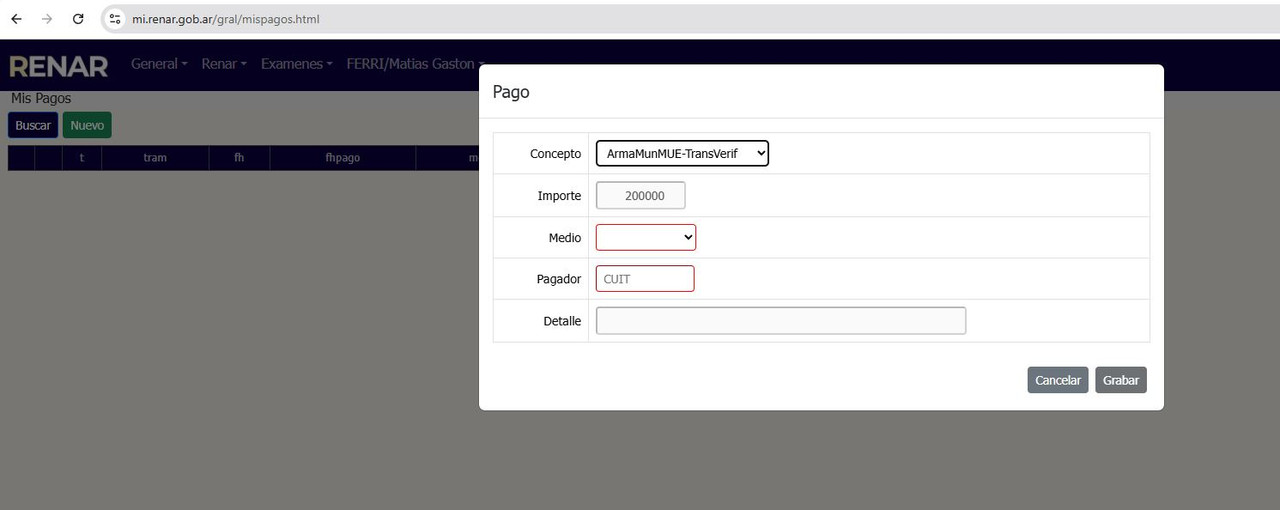Click the browser forward arrow
1280x510 pixels.
(47, 19)
